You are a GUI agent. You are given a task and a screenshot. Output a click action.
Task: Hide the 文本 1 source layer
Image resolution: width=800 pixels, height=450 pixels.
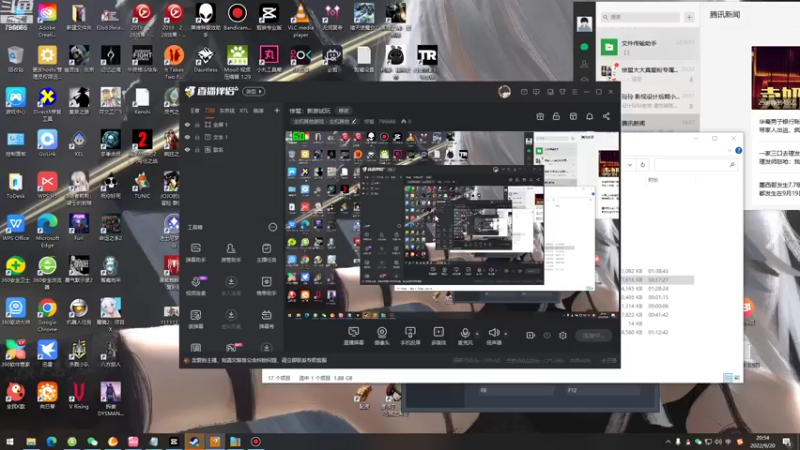point(187,137)
